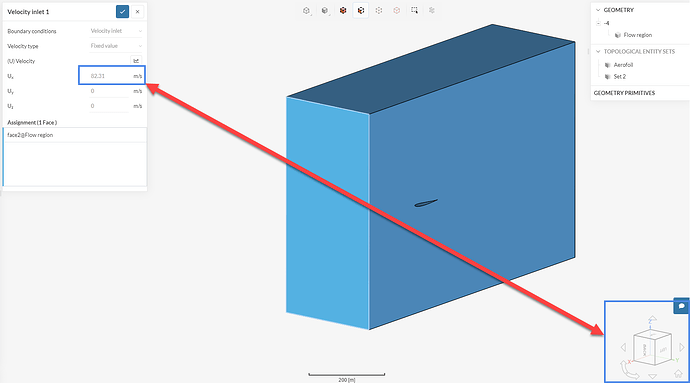Screen dimensions: 690x383
Task: Click the LEFT face of orientation cube
Action: coord(663,350)
